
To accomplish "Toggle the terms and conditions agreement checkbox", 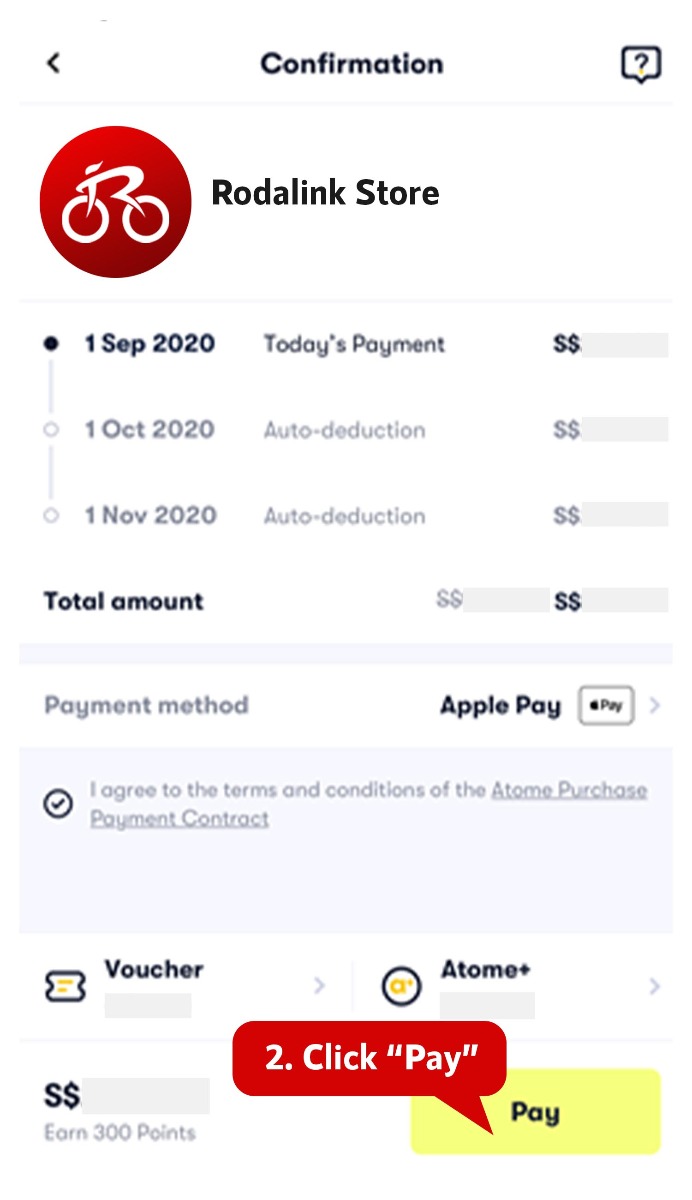I will [59, 805].
